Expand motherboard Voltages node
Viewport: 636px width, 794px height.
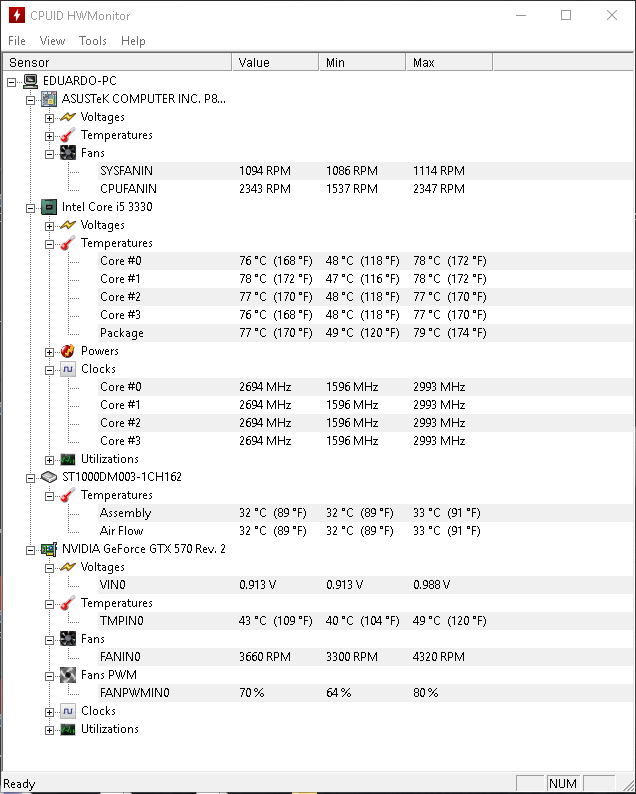pos(49,118)
